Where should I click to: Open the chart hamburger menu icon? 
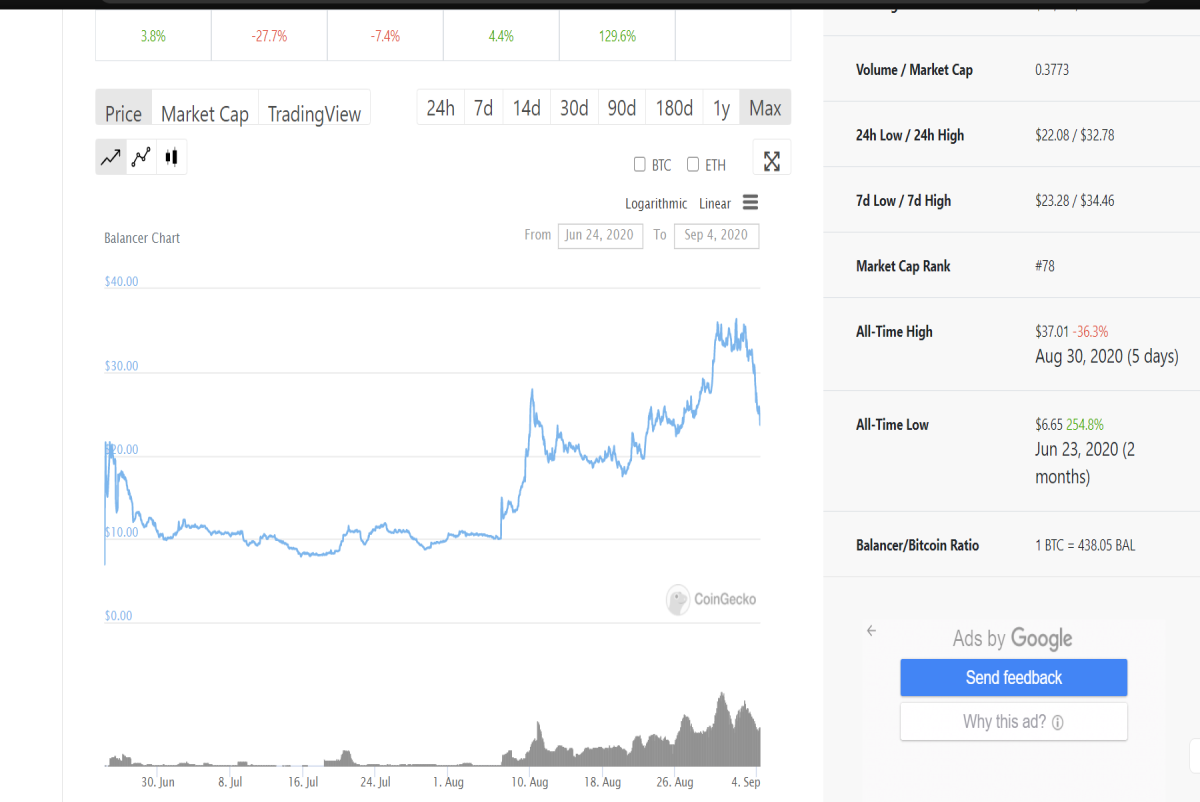coord(751,202)
